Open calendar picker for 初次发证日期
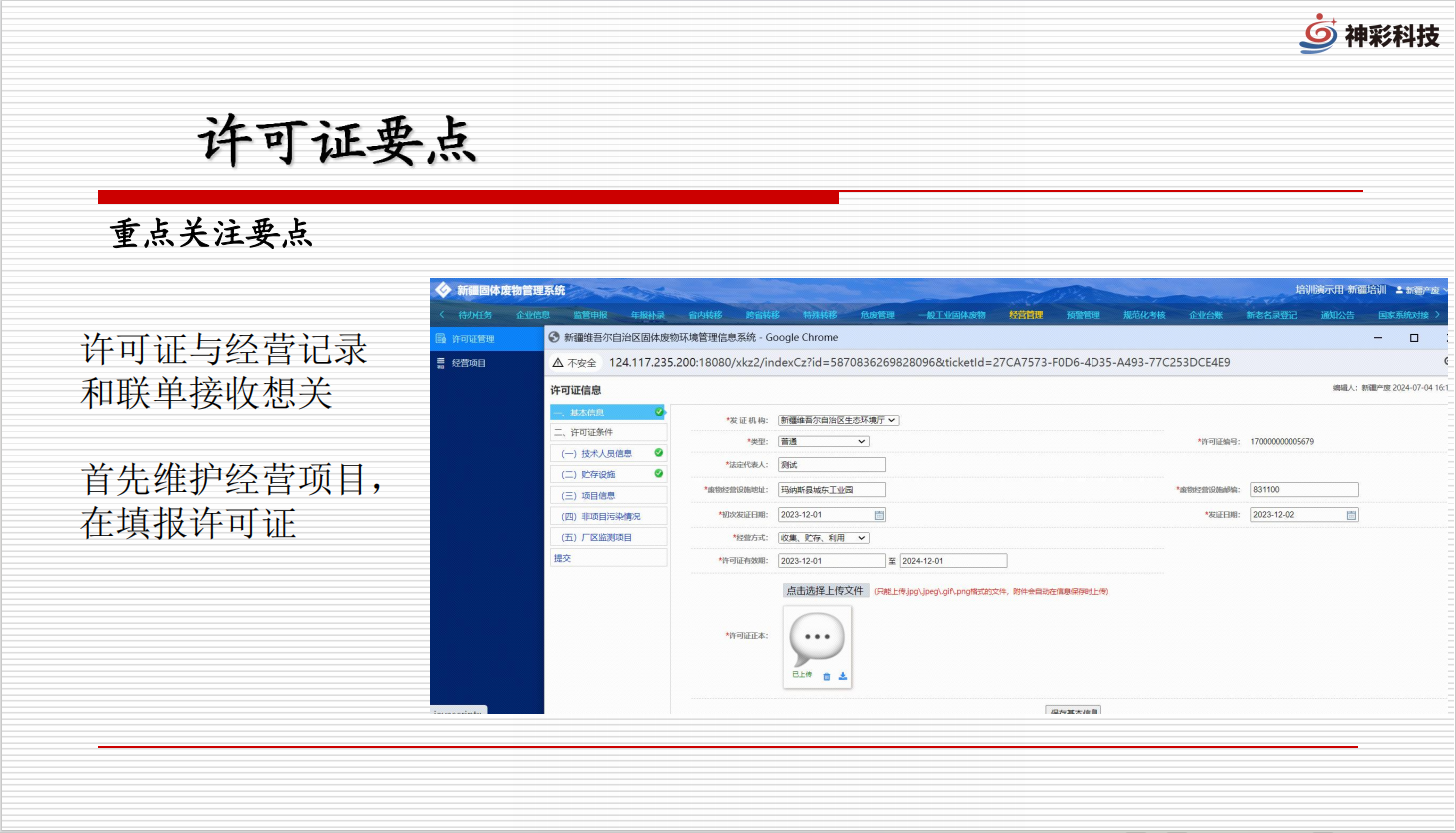The image size is (1456, 833). point(879,515)
